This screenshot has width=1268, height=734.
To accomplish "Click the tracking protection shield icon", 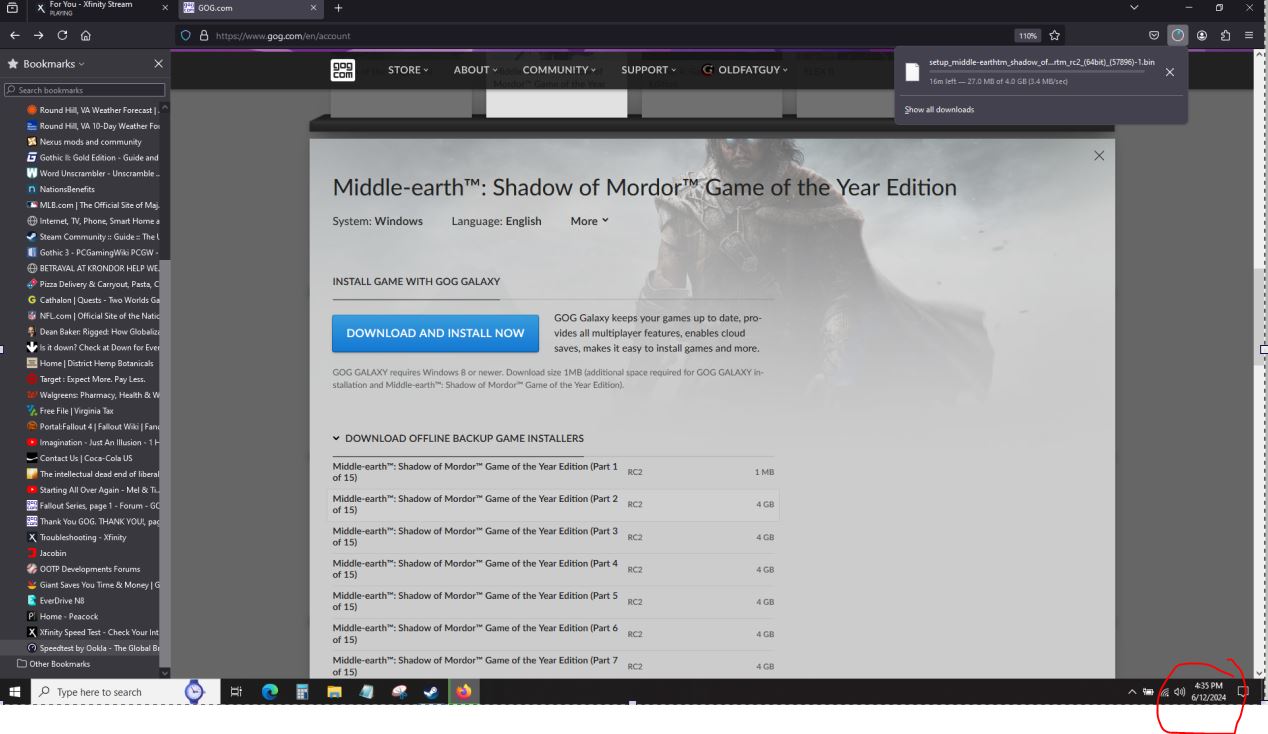I will [185, 36].
